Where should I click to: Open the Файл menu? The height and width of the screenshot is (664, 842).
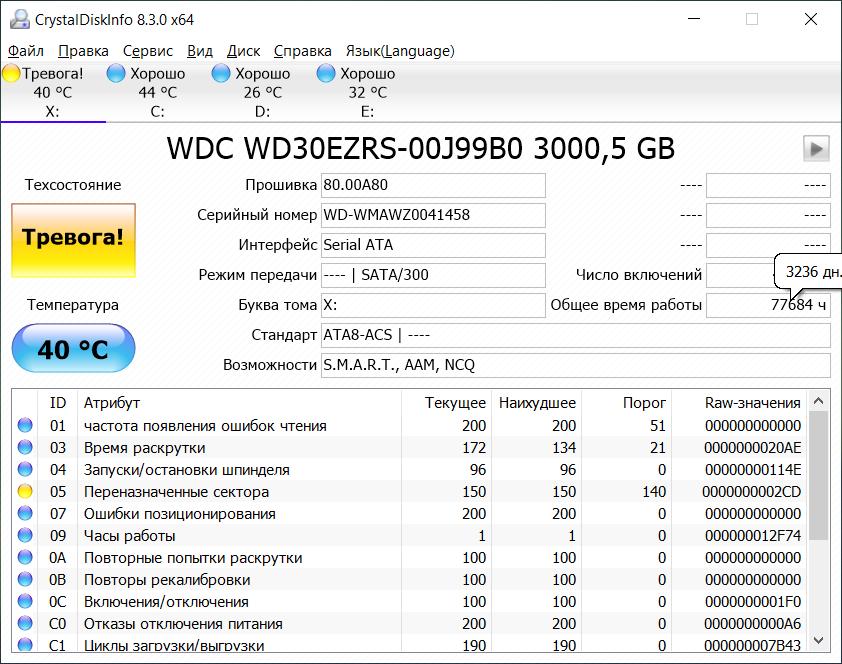click(26, 51)
